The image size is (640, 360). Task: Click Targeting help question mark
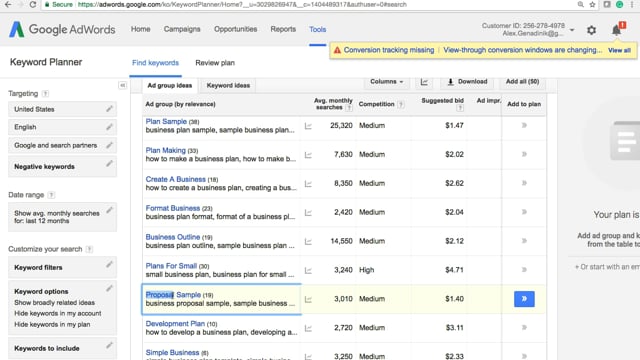point(45,93)
